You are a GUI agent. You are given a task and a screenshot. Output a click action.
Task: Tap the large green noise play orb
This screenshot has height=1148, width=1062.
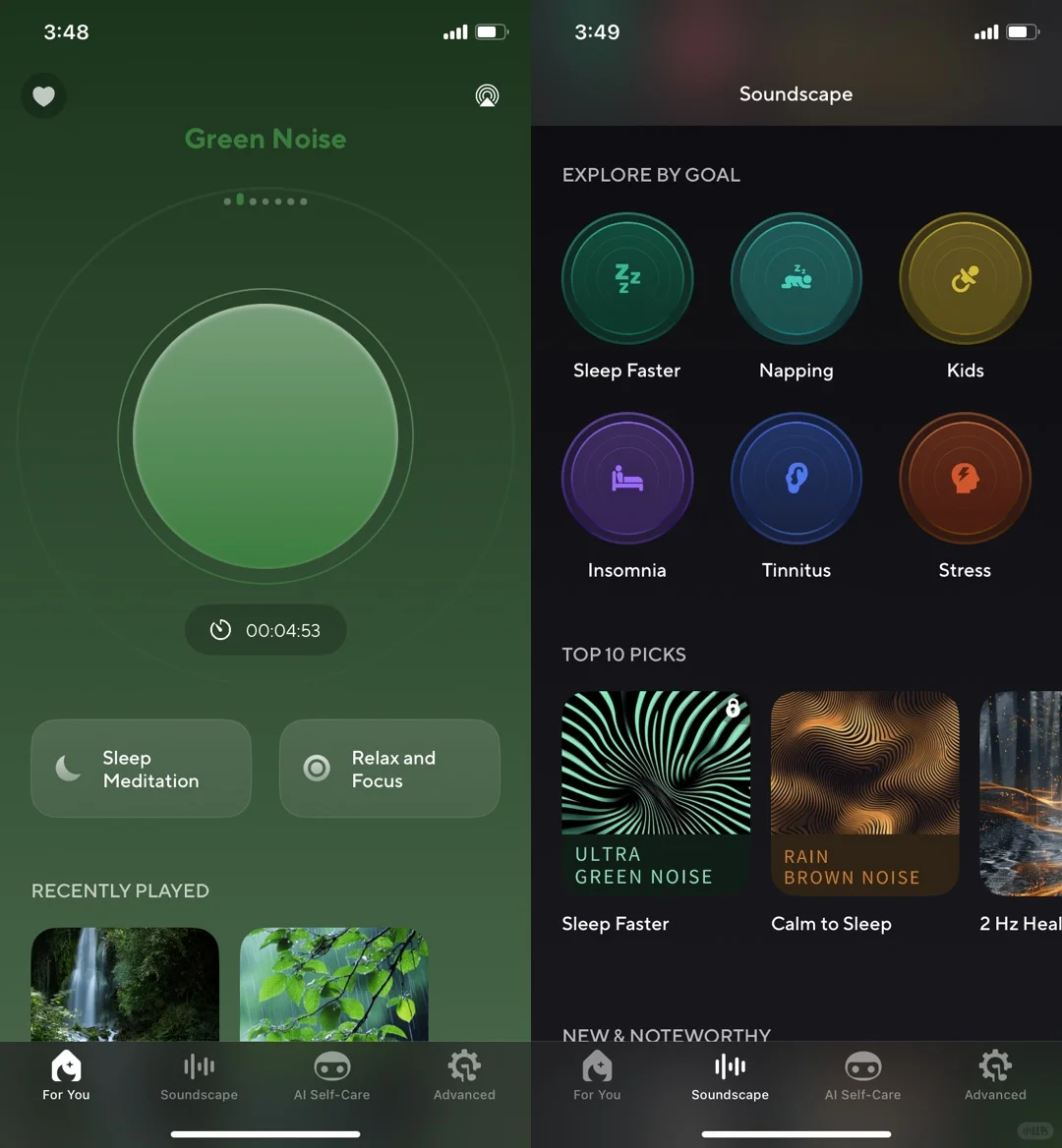(x=265, y=436)
